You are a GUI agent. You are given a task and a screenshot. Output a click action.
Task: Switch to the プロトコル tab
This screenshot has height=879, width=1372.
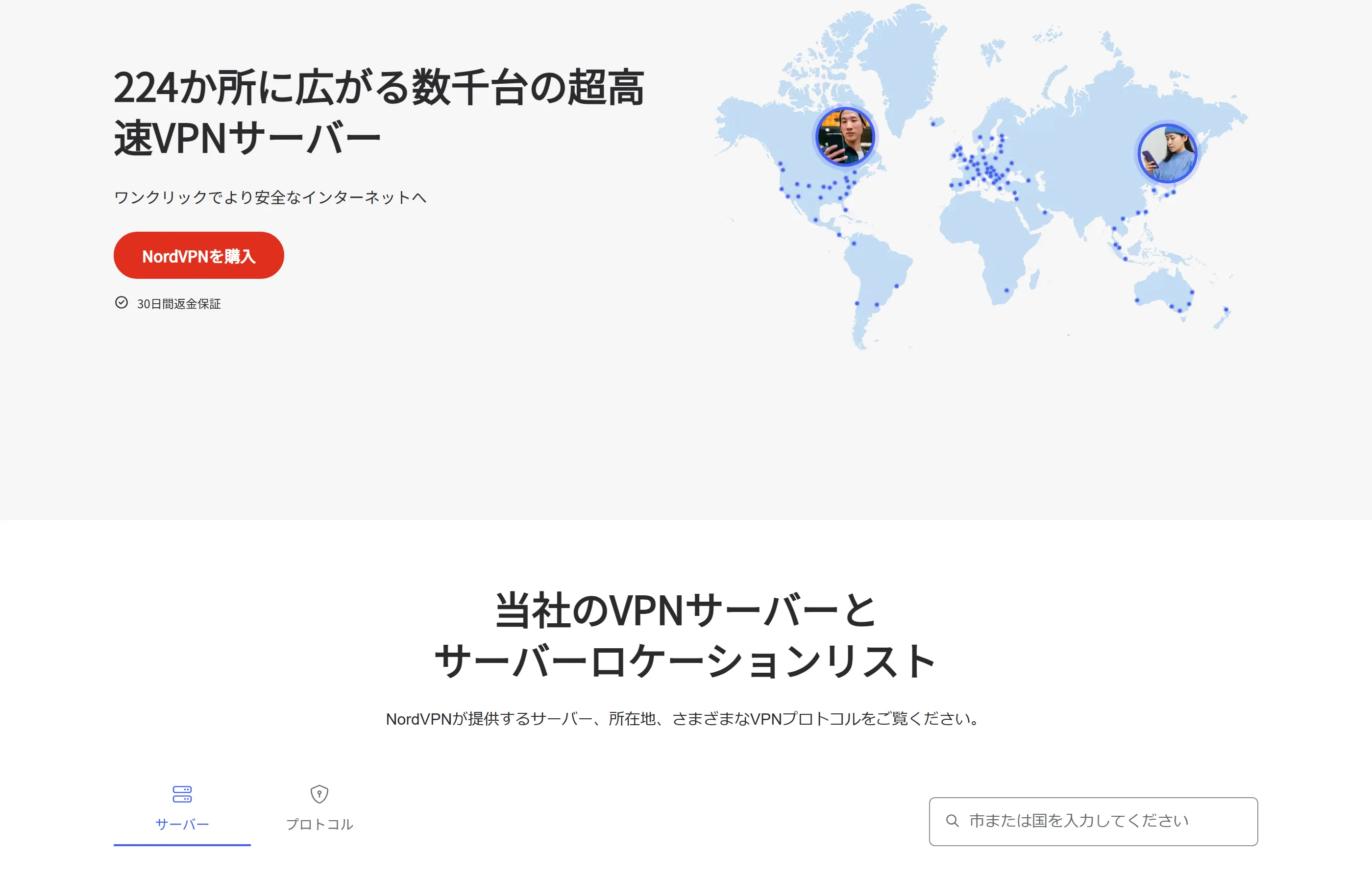(319, 814)
